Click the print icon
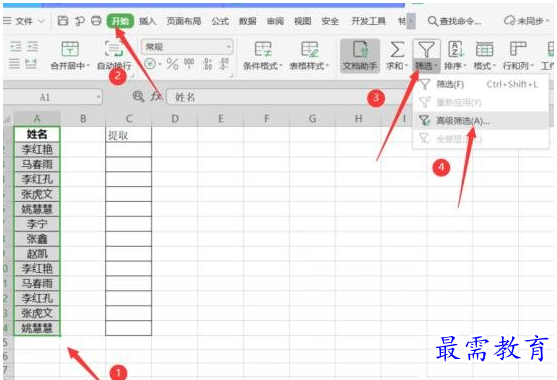The width and height of the screenshot is (557, 380). (96, 21)
